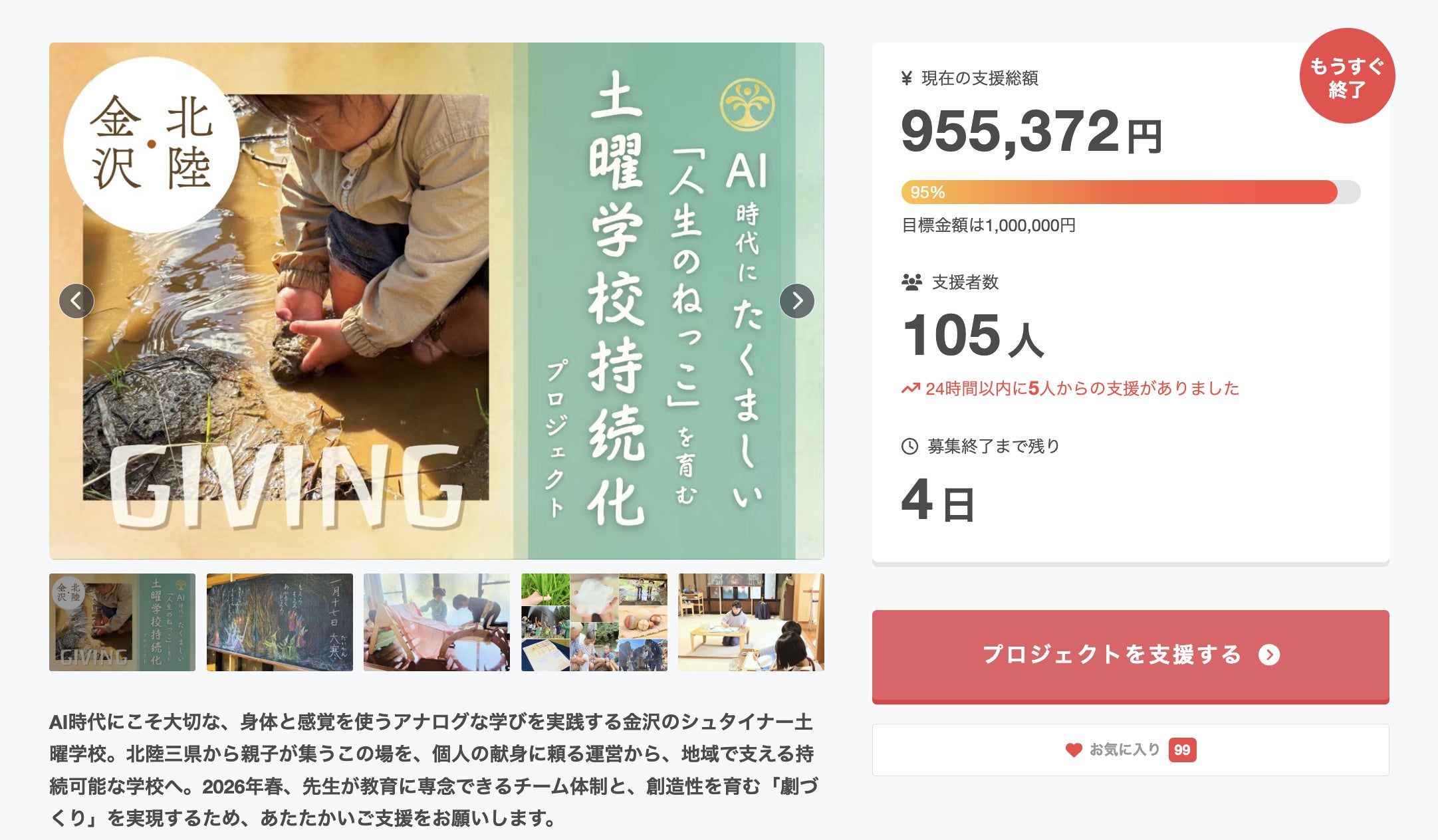Screen dimensions: 1438x840
Task: Select thumbnail of children with pink cloth
Action: [437, 622]
